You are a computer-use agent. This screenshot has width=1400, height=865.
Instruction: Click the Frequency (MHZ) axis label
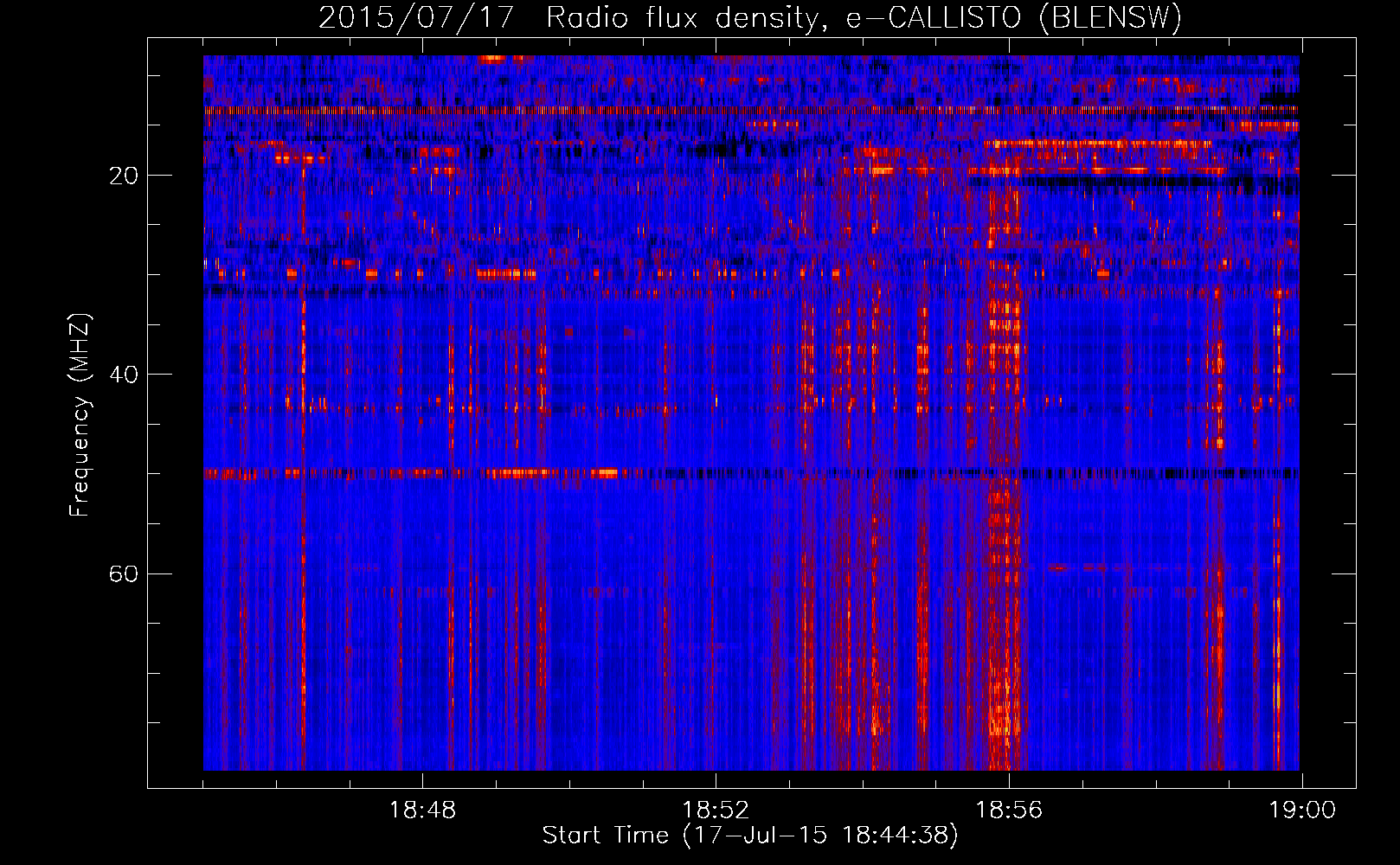(x=80, y=415)
